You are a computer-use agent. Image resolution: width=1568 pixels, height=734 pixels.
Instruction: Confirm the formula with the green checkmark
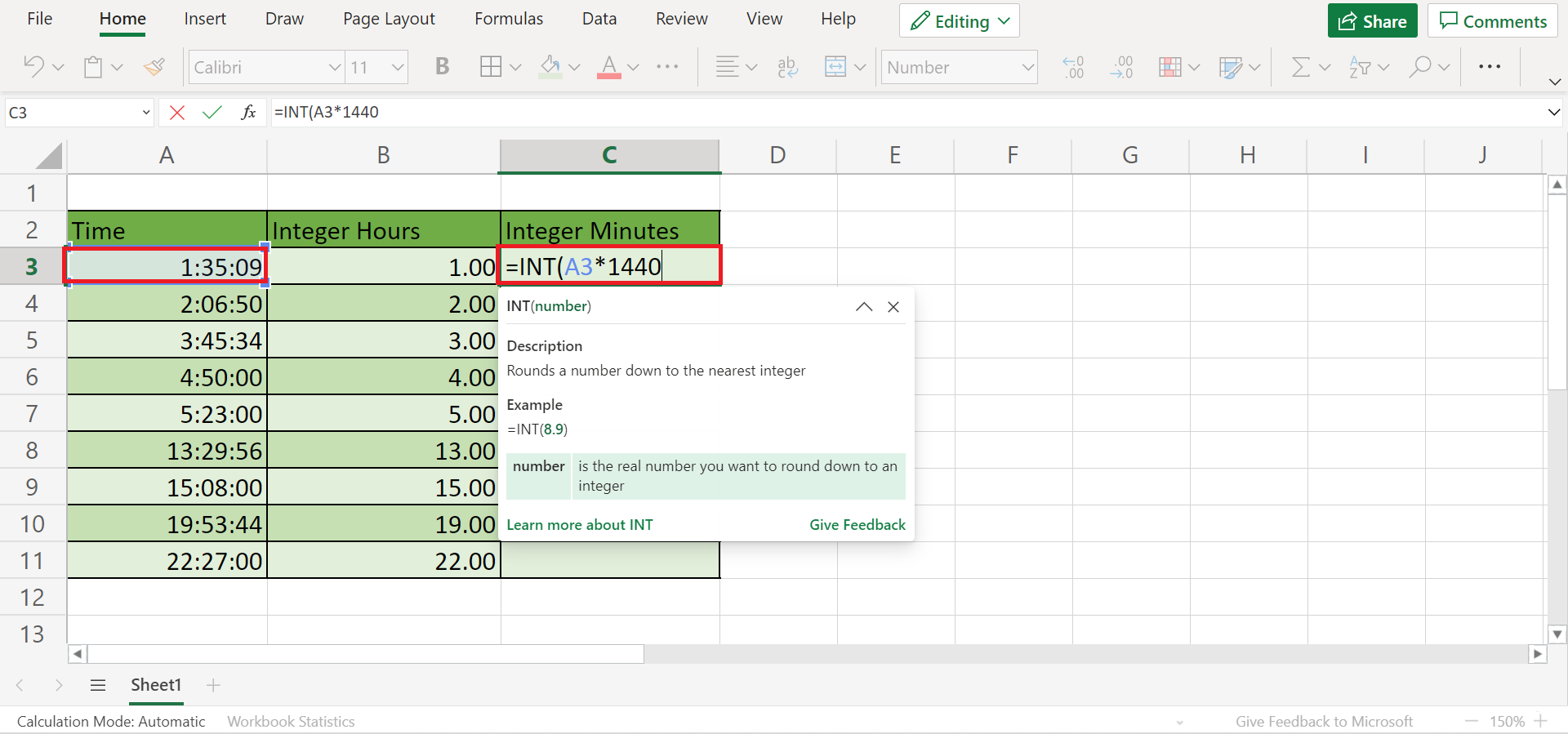(212, 113)
